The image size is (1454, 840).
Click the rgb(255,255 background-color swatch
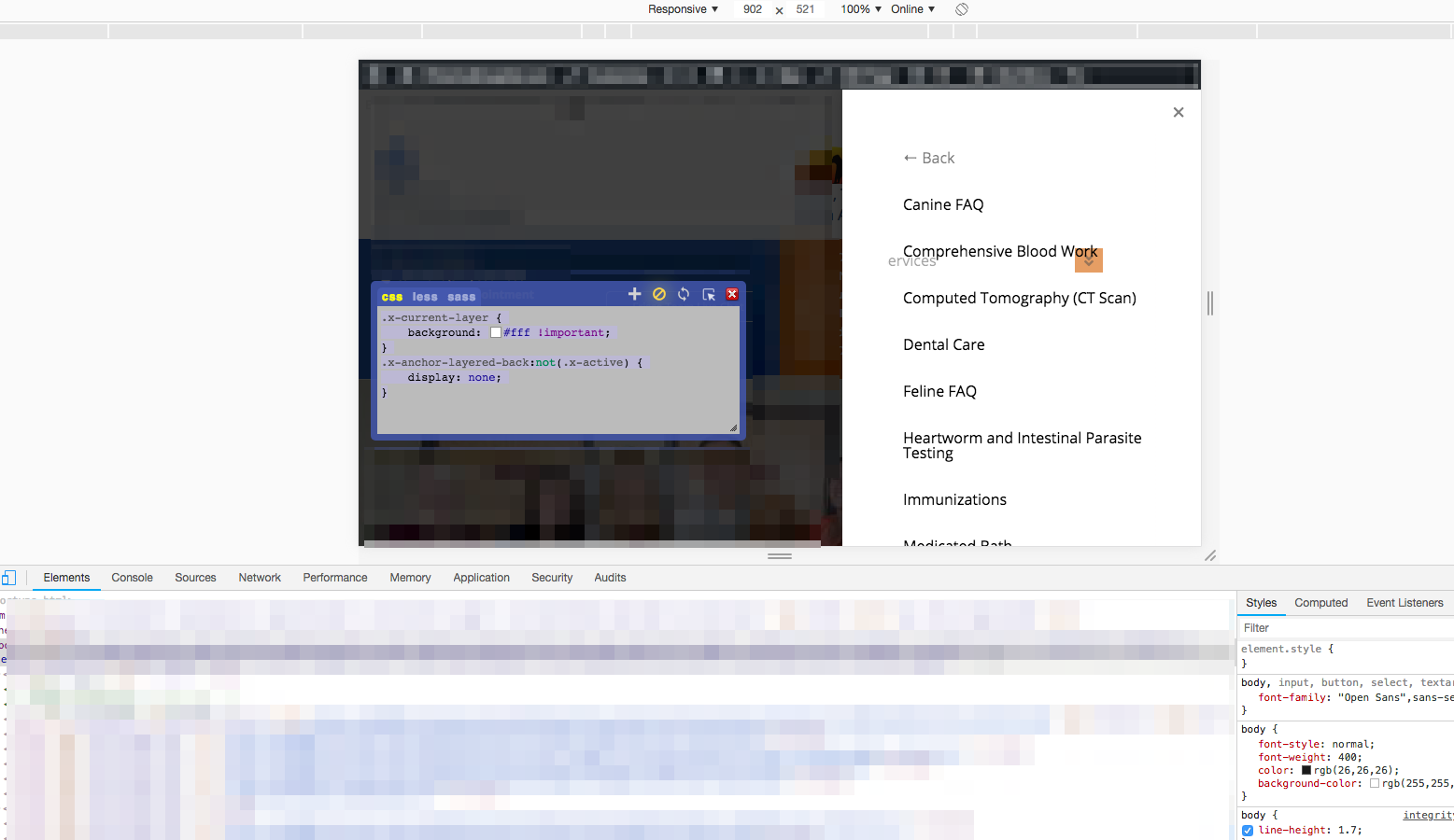coord(1375,783)
